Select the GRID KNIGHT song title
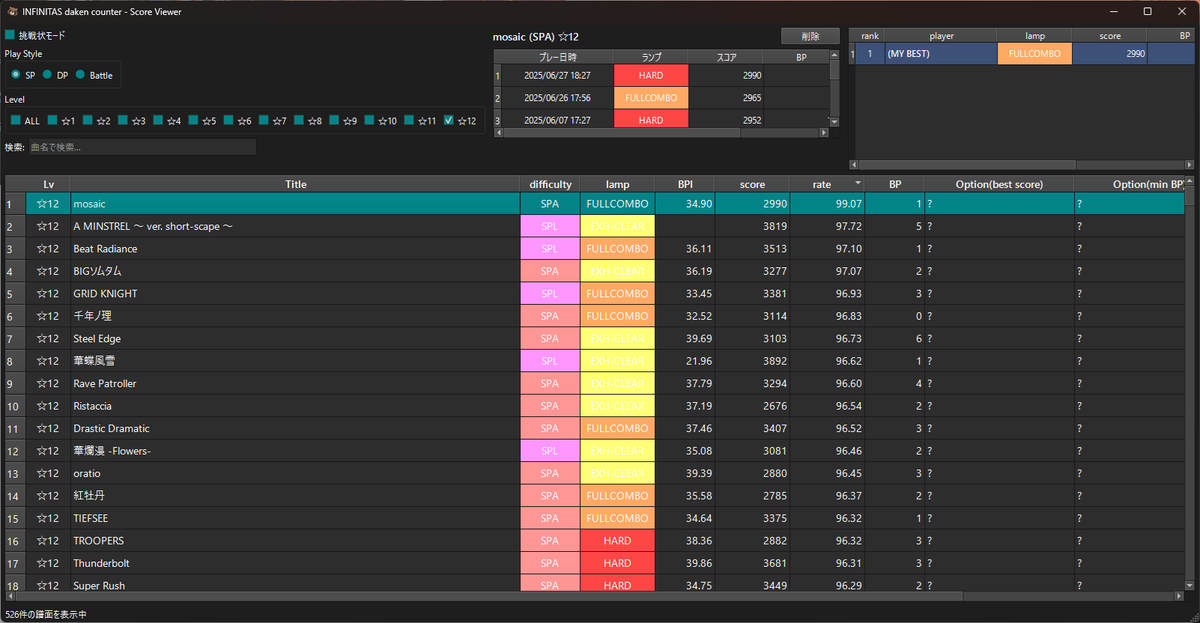Screen dimensions: 1200x623 coord(105,293)
